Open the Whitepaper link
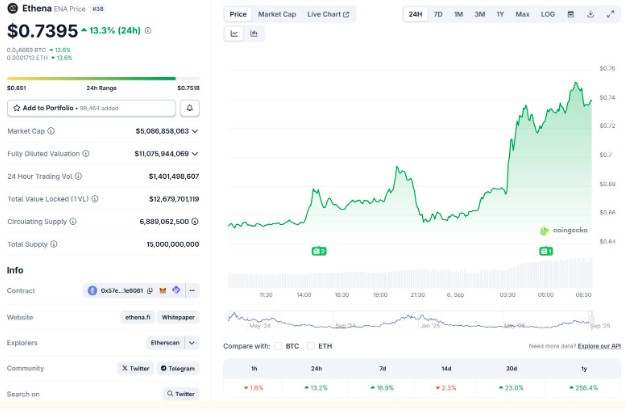Screen dimensions: 625x409 point(178,317)
